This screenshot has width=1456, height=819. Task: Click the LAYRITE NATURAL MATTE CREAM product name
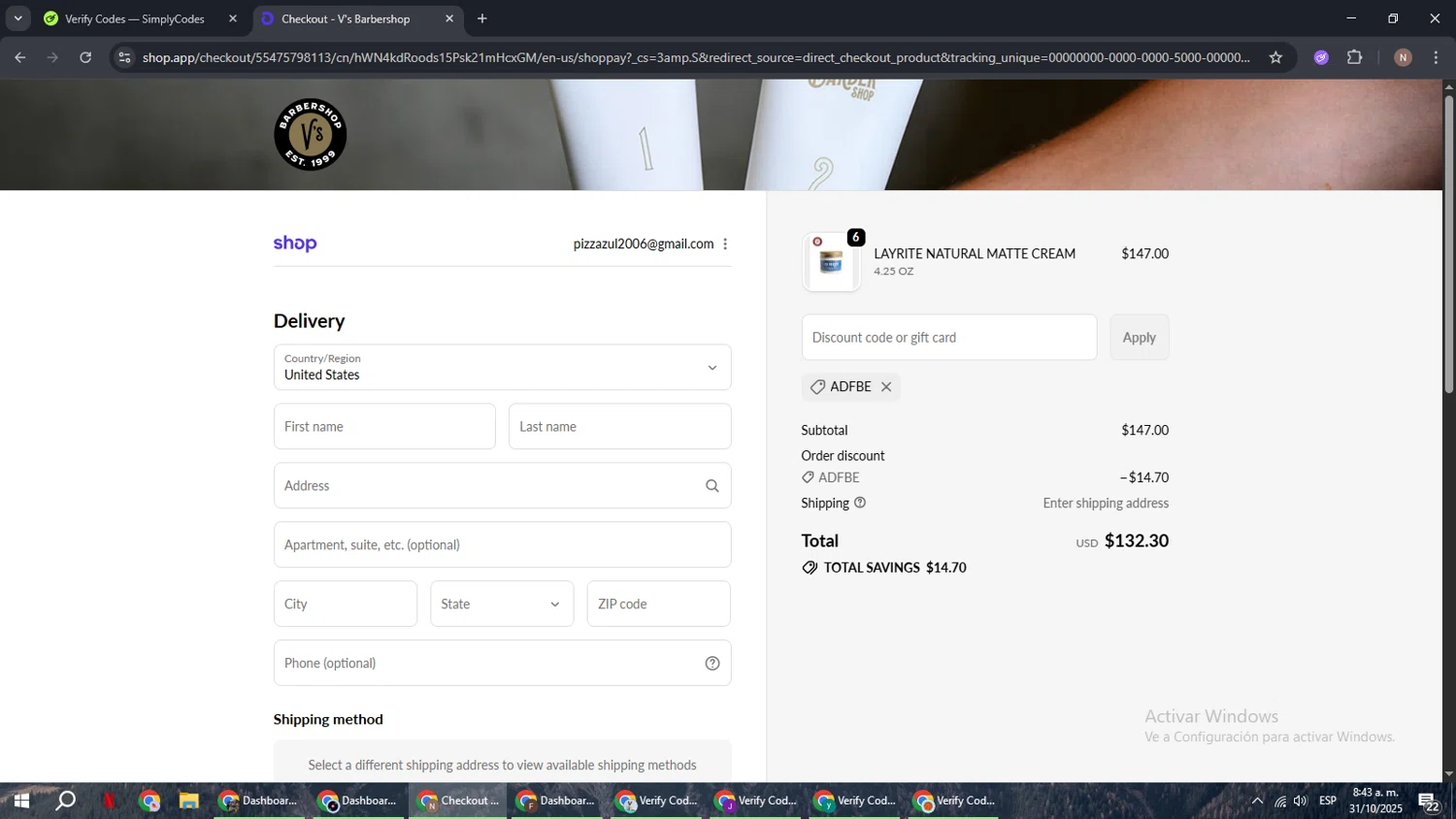[x=975, y=254]
